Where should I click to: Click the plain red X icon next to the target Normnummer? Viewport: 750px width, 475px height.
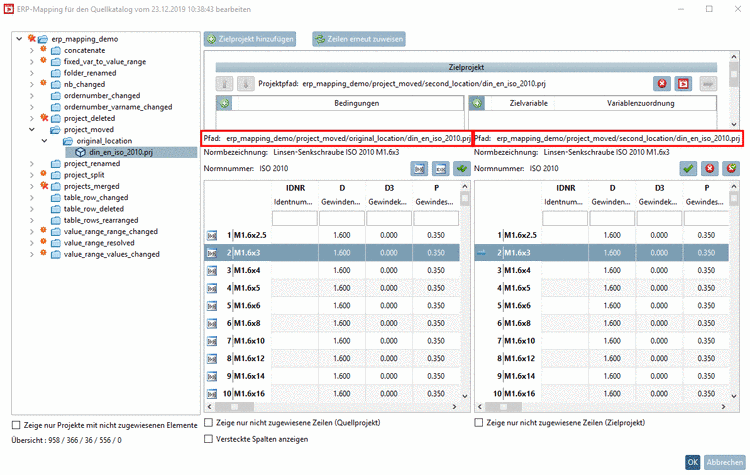pyautogui.click(x=709, y=168)
